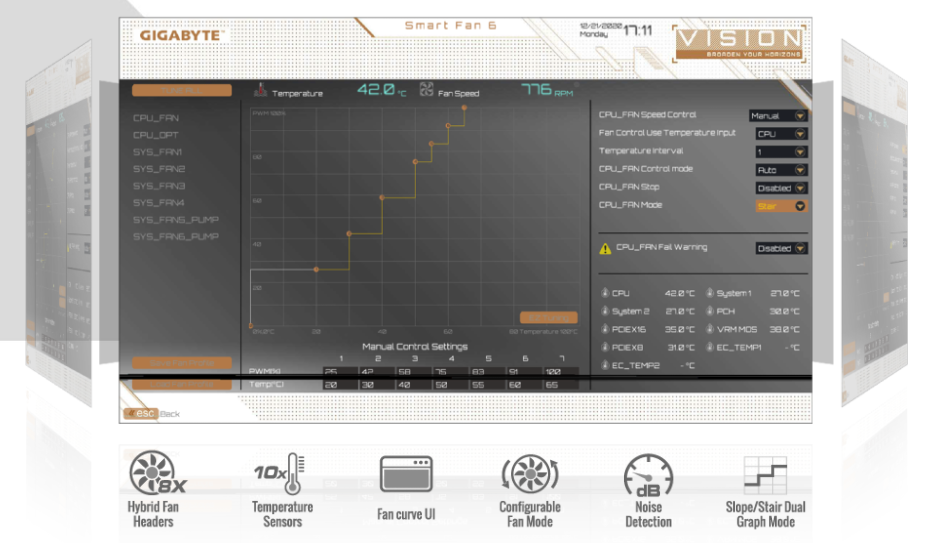The width and height of the screenshot is (933, 543).
Task: Click the 10x Temperature Sensors icon
Action: coord(280,473)
